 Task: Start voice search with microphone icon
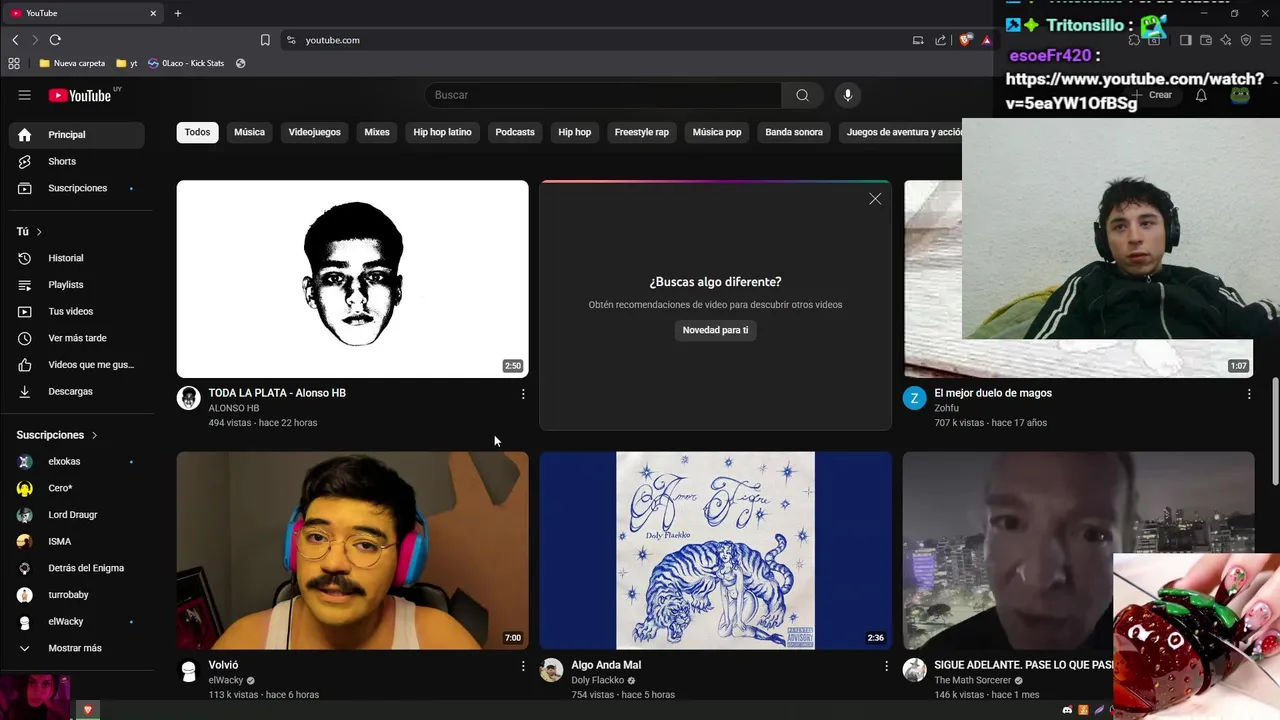pyautogui.click(x=847, y=95)
